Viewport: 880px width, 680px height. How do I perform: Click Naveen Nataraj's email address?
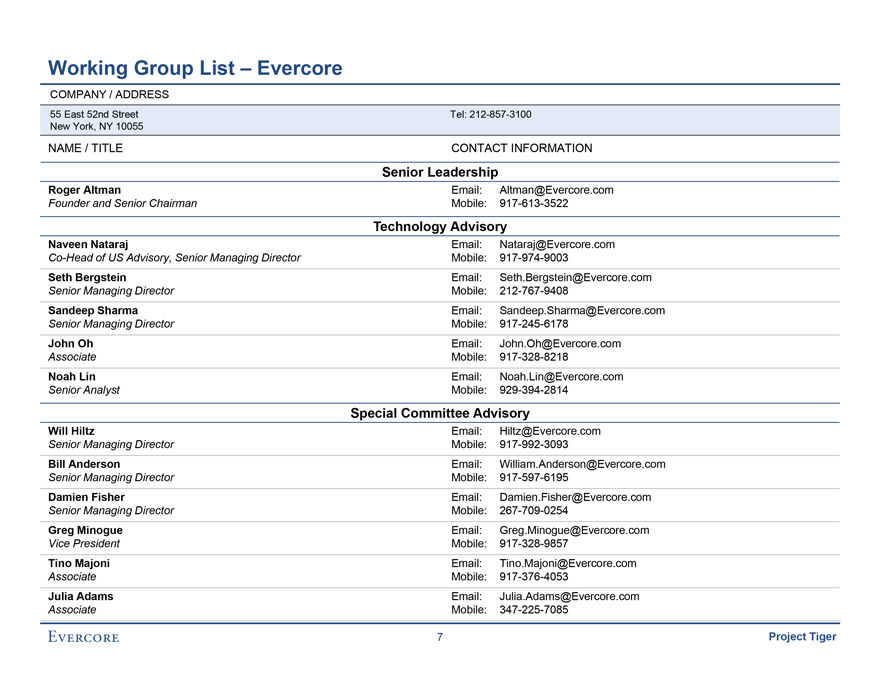(557, 244)
